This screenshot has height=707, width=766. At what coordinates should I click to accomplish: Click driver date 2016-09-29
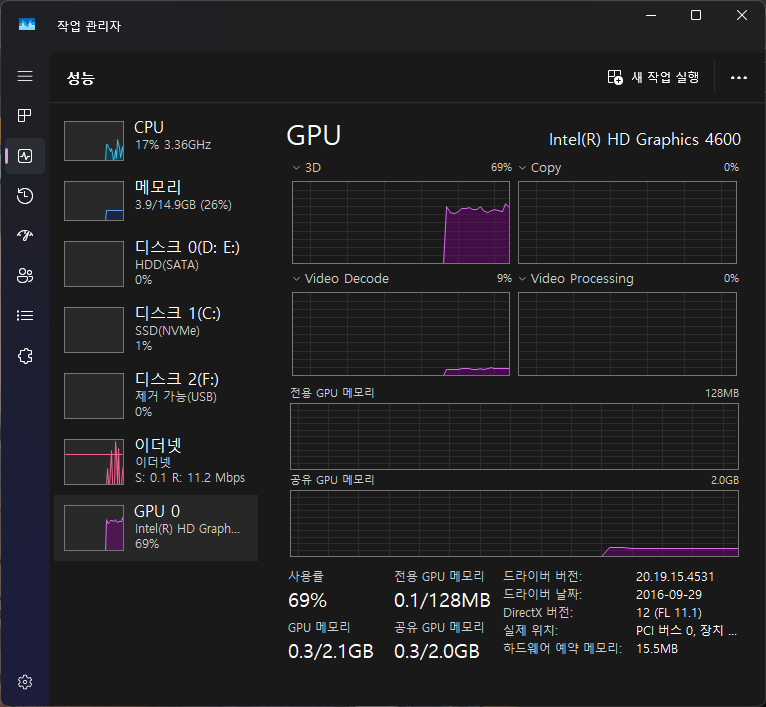669,595
